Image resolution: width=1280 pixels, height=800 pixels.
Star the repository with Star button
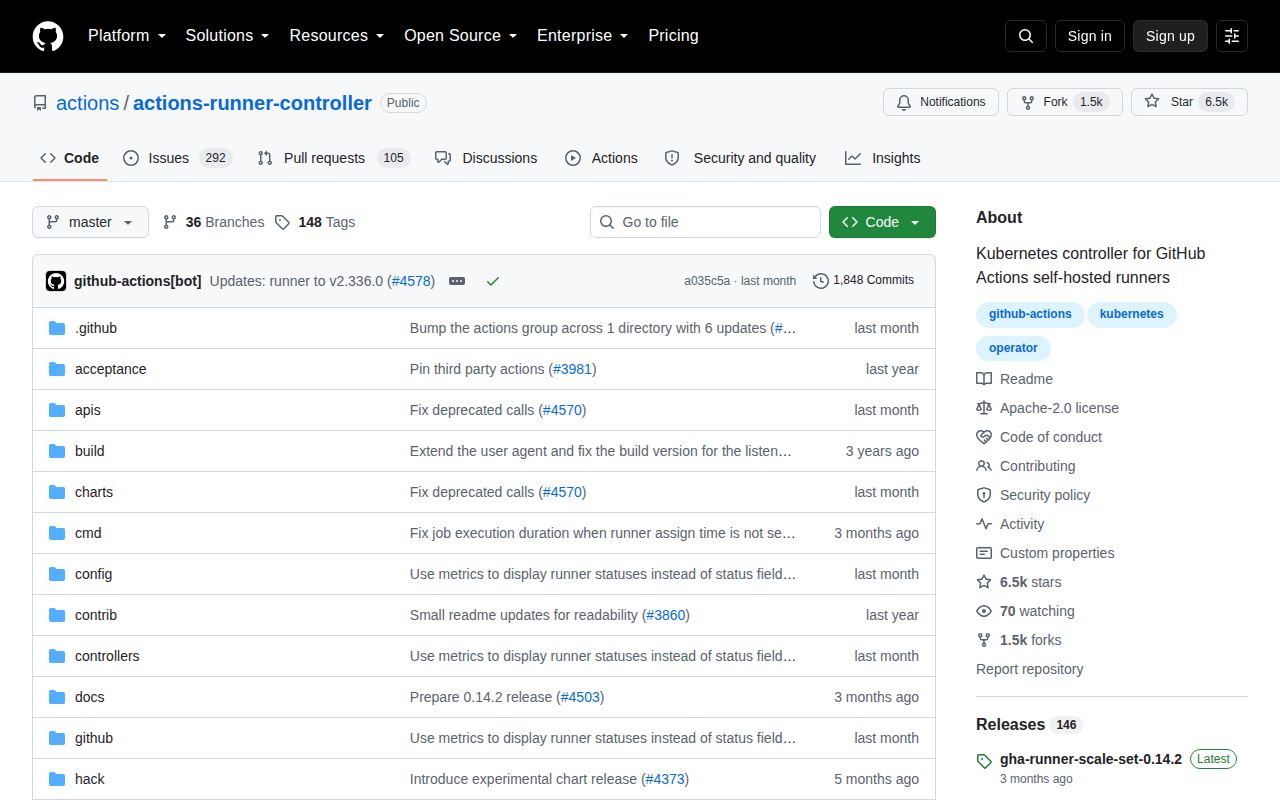tap(1189, 102)
